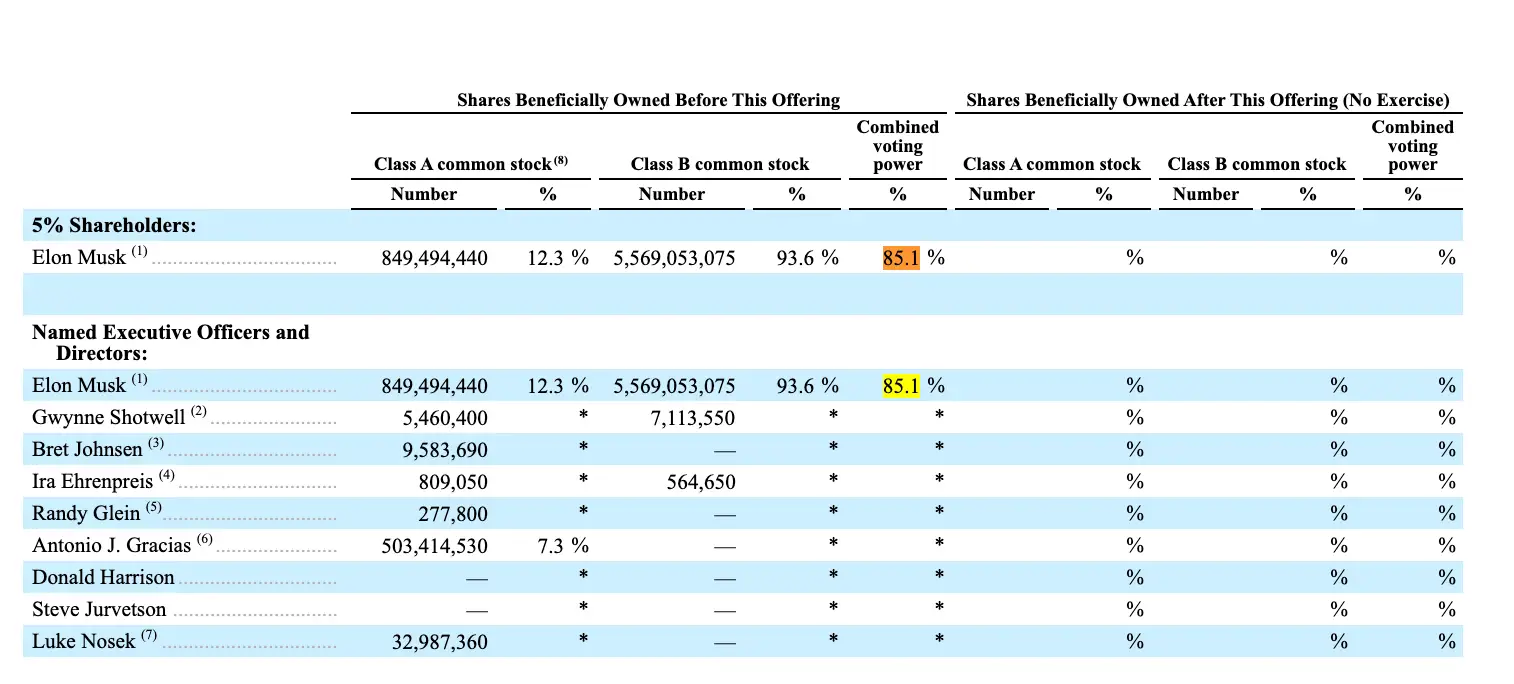The width and height of the screenshot is (1514, 684).
Task: Click Ira Ehrenpreis's 564,650 Class B value
Action: pos(701,483)
